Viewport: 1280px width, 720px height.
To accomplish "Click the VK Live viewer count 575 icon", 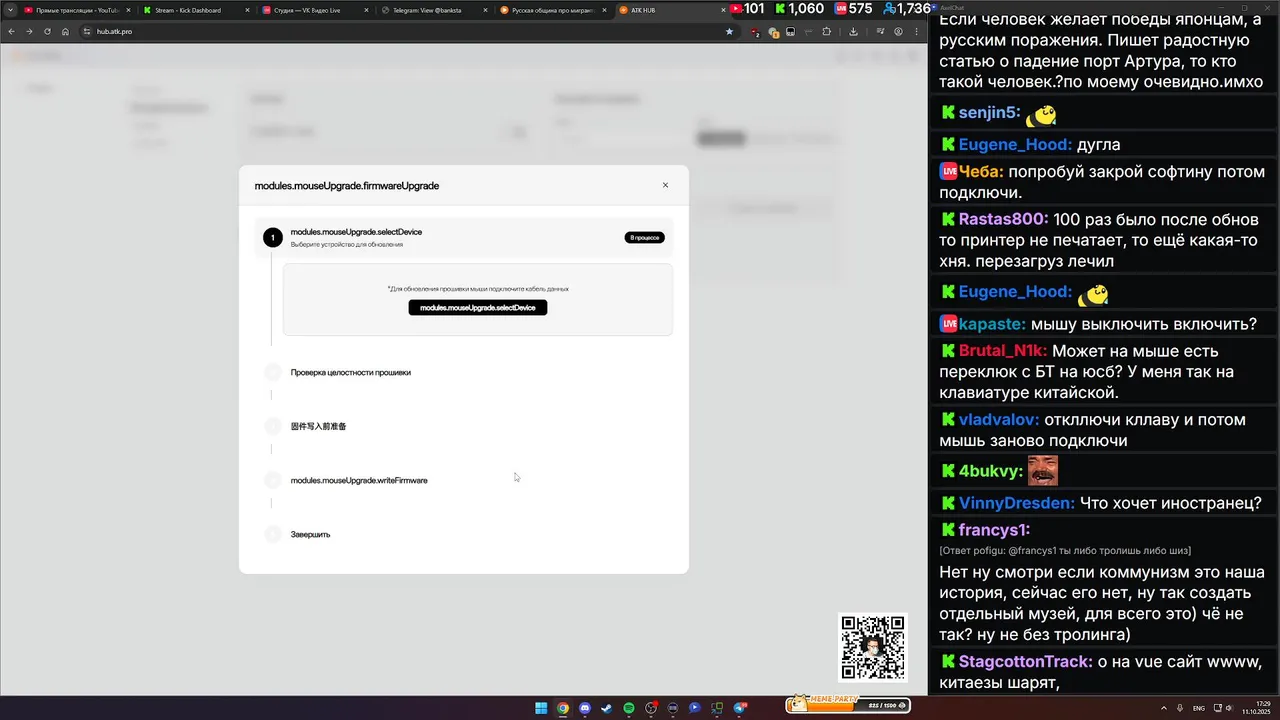I will pos(841,9).
